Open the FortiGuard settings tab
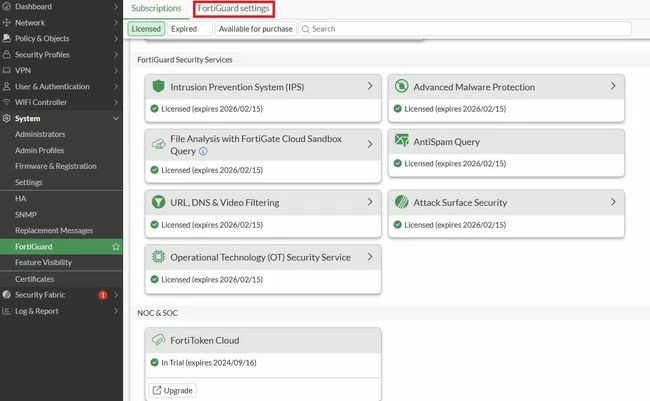This screenshot has height=401, width=650. pyautogui.click(x=233, y=8)
